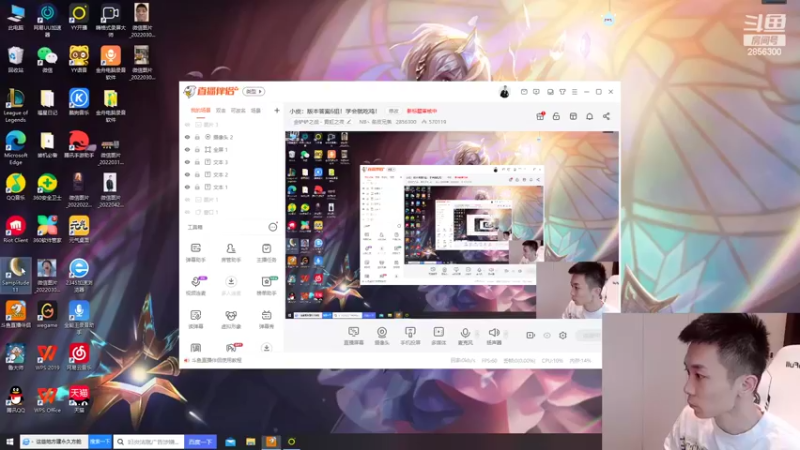Select the 摄像头 2 source row
800x450 pixels.
(x=232, y=137)
